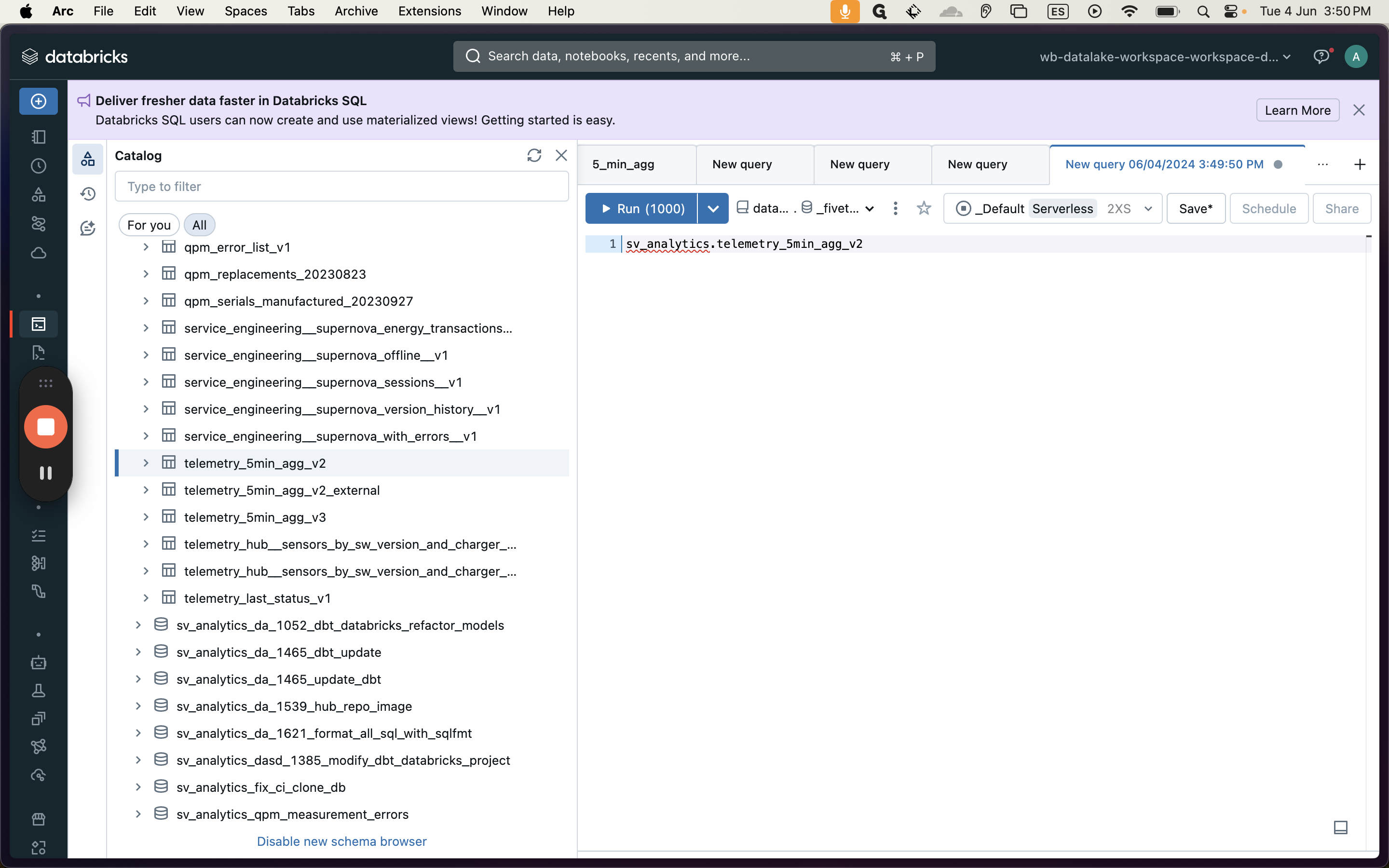Open the Assistant panel icon
This screenshot has width=1389, height=868.
pyautogui.click(x=88, y=228)
